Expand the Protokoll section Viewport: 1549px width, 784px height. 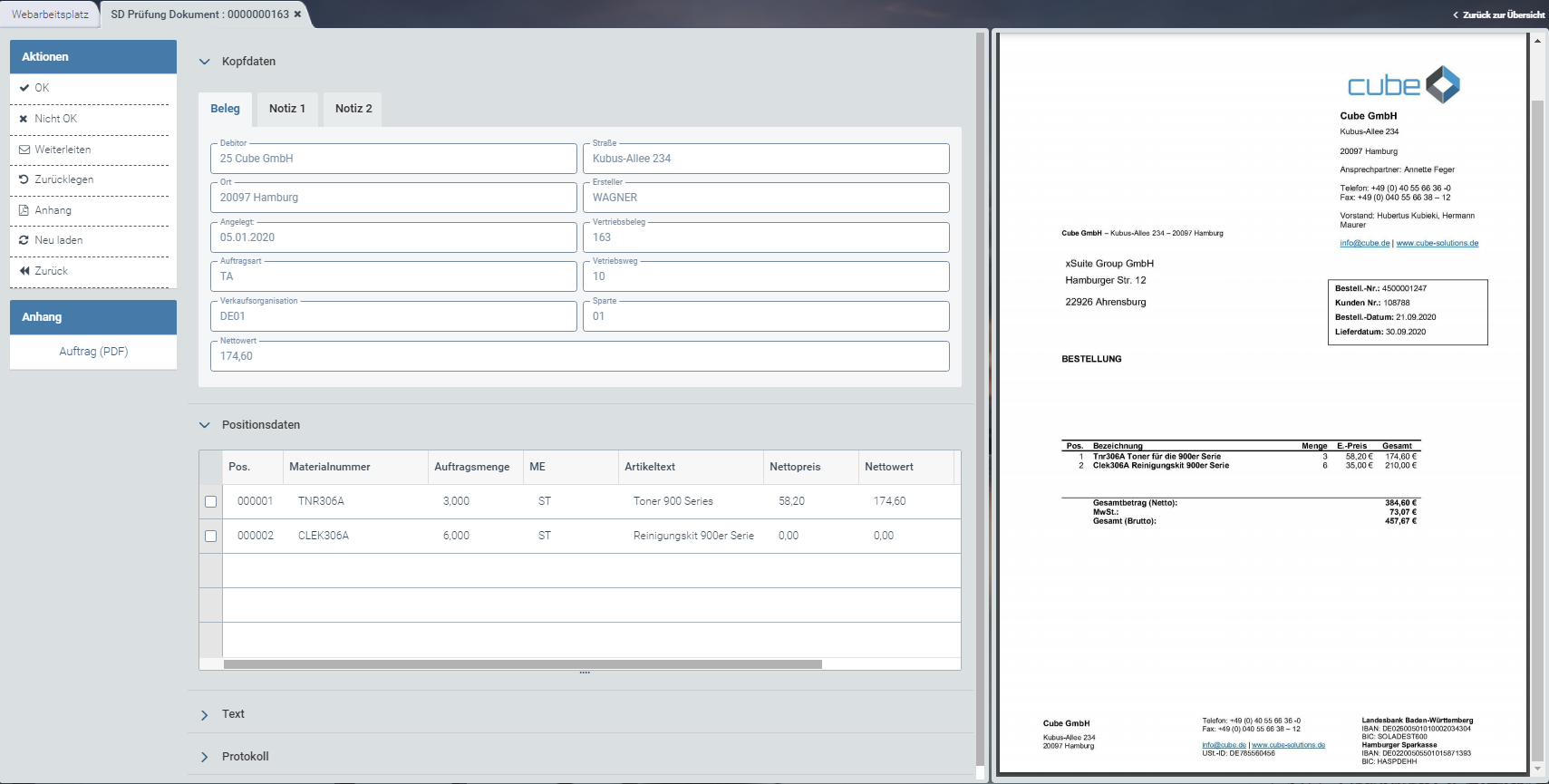(x=205, y=757)
